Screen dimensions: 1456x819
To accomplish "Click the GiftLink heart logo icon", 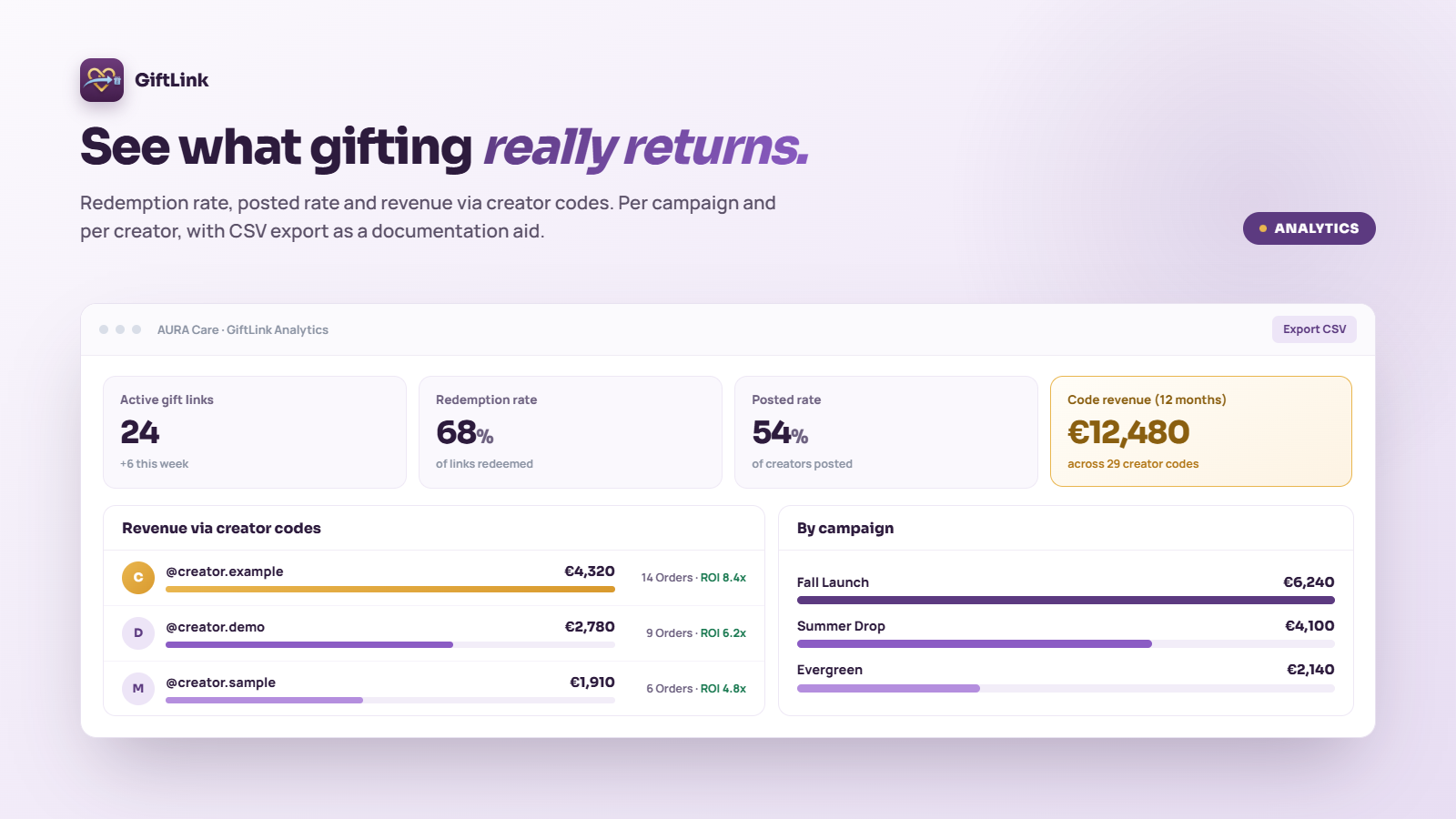I will pyautogui.click(x=102, y=80).
